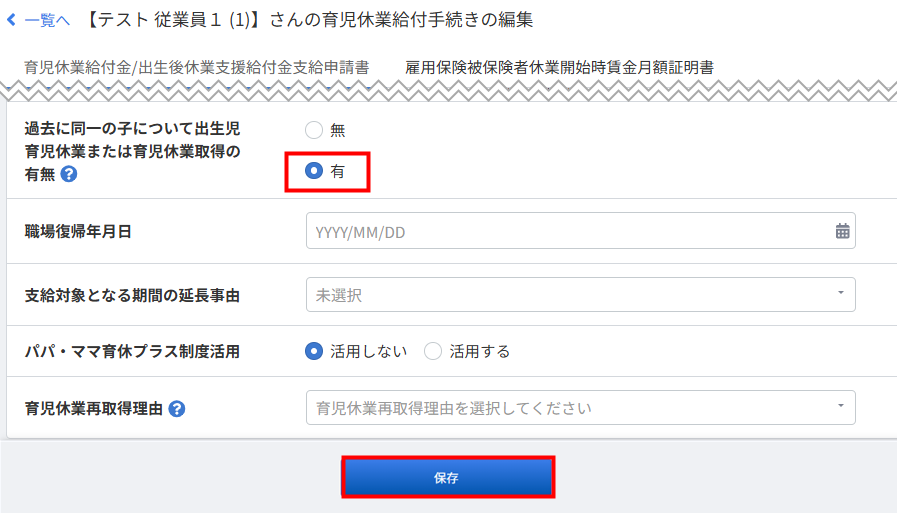Screen dimensions: 897x513
Task: Open help icon beside 育児休業再取得理由
Action: coord(177,409)
